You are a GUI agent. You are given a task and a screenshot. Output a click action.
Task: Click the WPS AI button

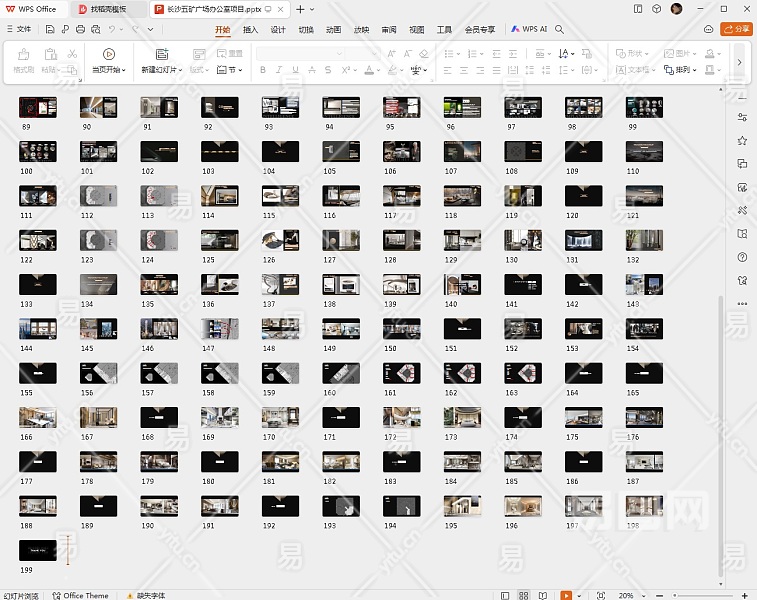click(x=530, y=30)
